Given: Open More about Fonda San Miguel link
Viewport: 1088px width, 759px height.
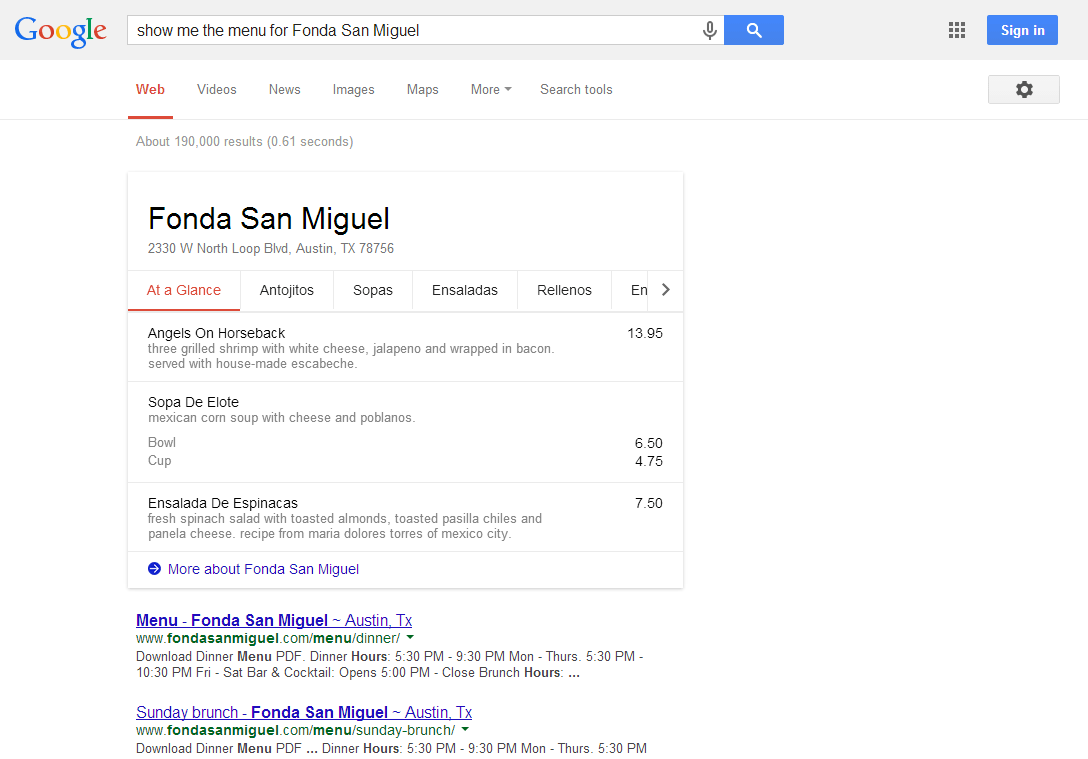Looking at the screenshot, I should (264, 569).
